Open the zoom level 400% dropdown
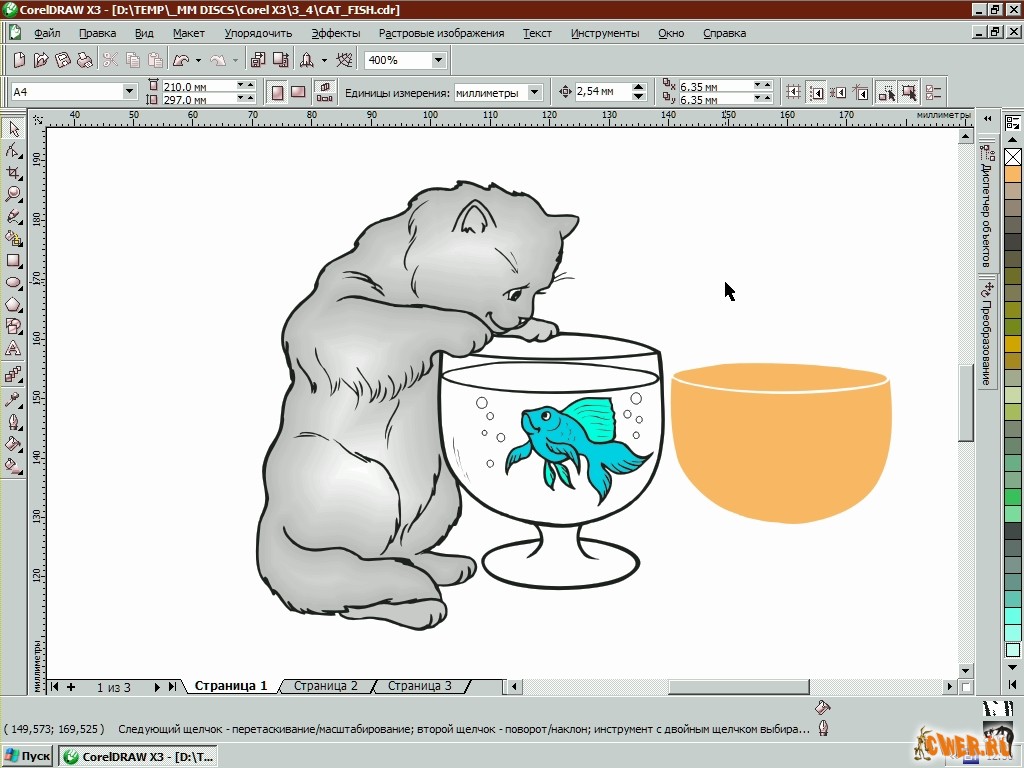 (x=438, y=60)
